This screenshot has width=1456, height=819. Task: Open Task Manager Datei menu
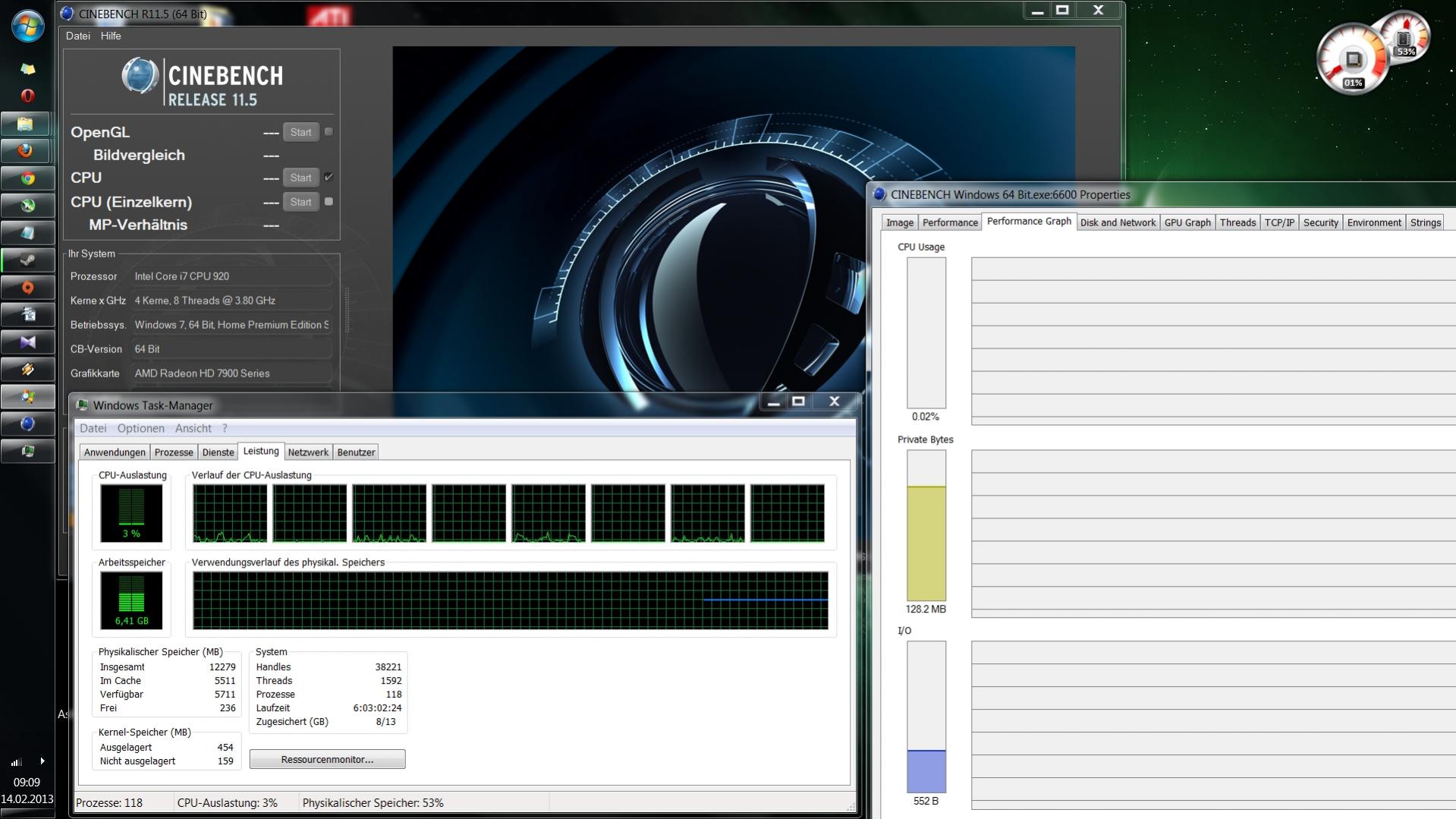click(x=93, y=428)
